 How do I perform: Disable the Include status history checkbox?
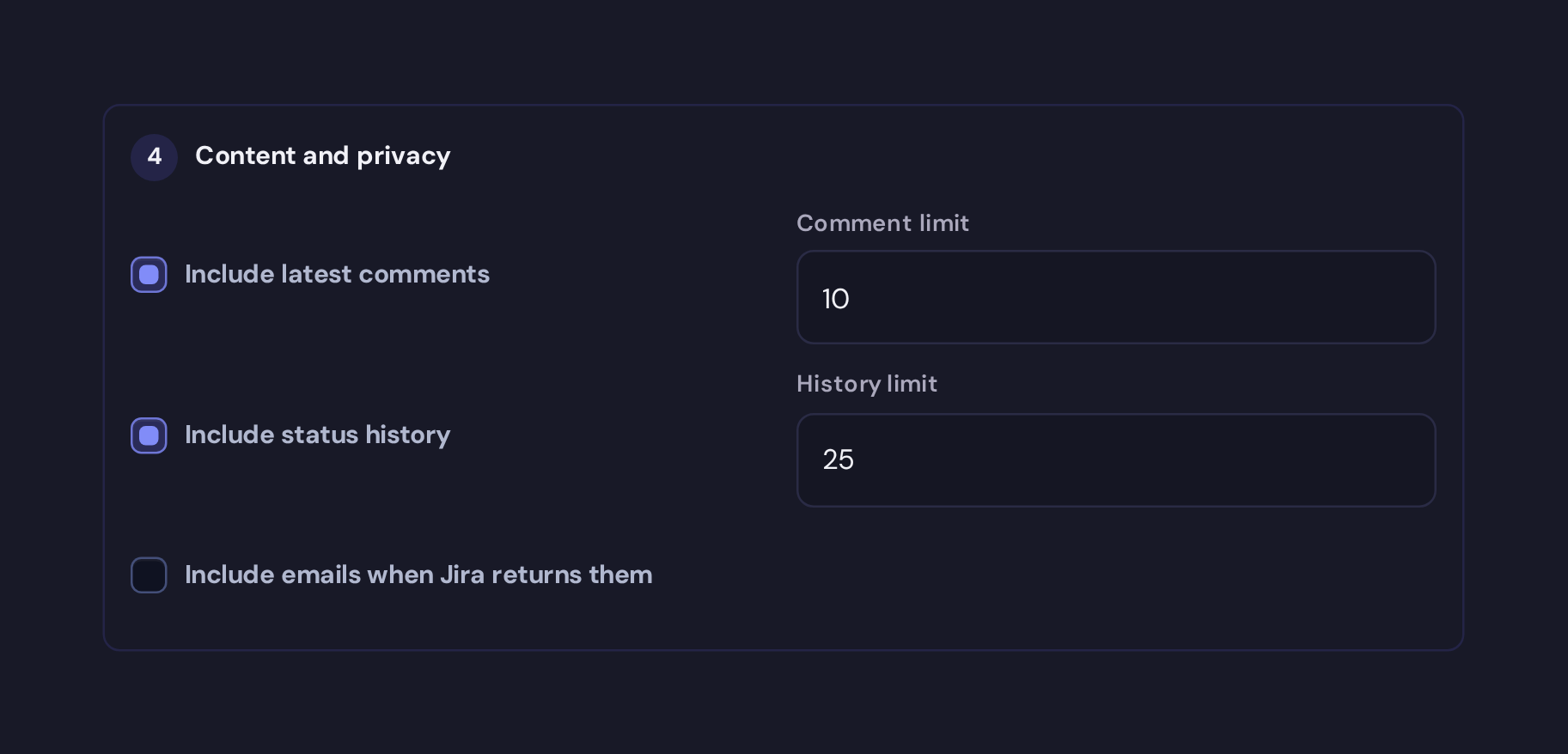click(x=149, y=435)
